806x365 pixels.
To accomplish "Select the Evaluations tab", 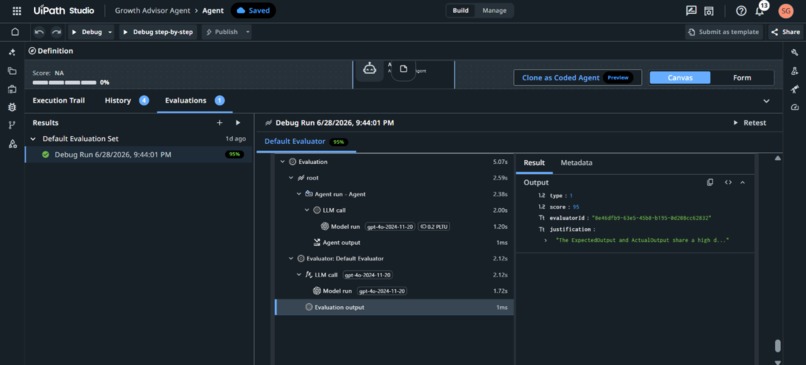I will click(194, 101).
